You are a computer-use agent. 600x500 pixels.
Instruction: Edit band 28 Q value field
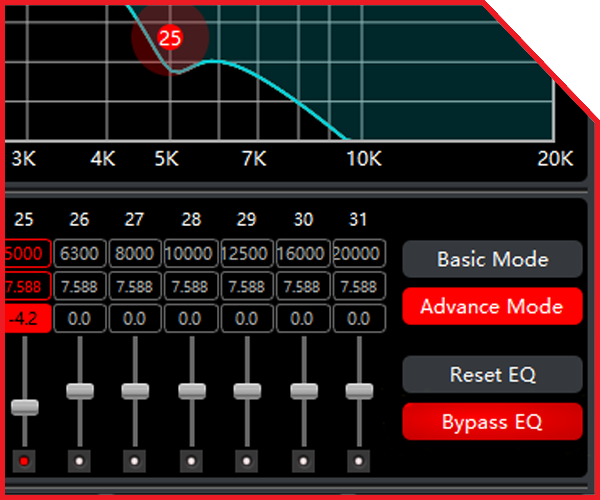coord(191,286)
